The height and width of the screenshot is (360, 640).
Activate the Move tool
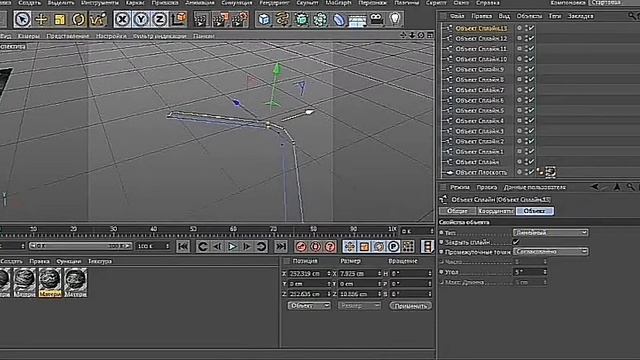pyautogui.click(x=41, y=19)
